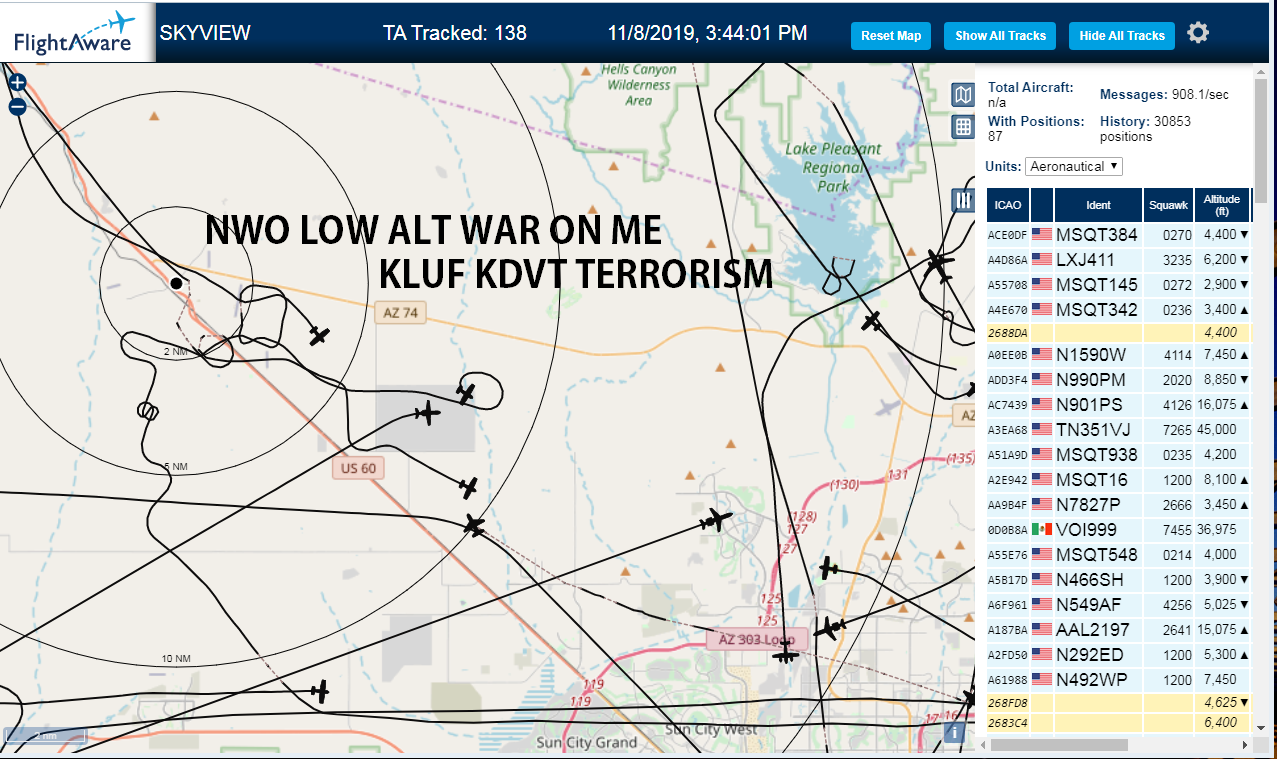Sort table by Squawk column header
This screenshot has height=759, width=1277.
(1168, 205)
